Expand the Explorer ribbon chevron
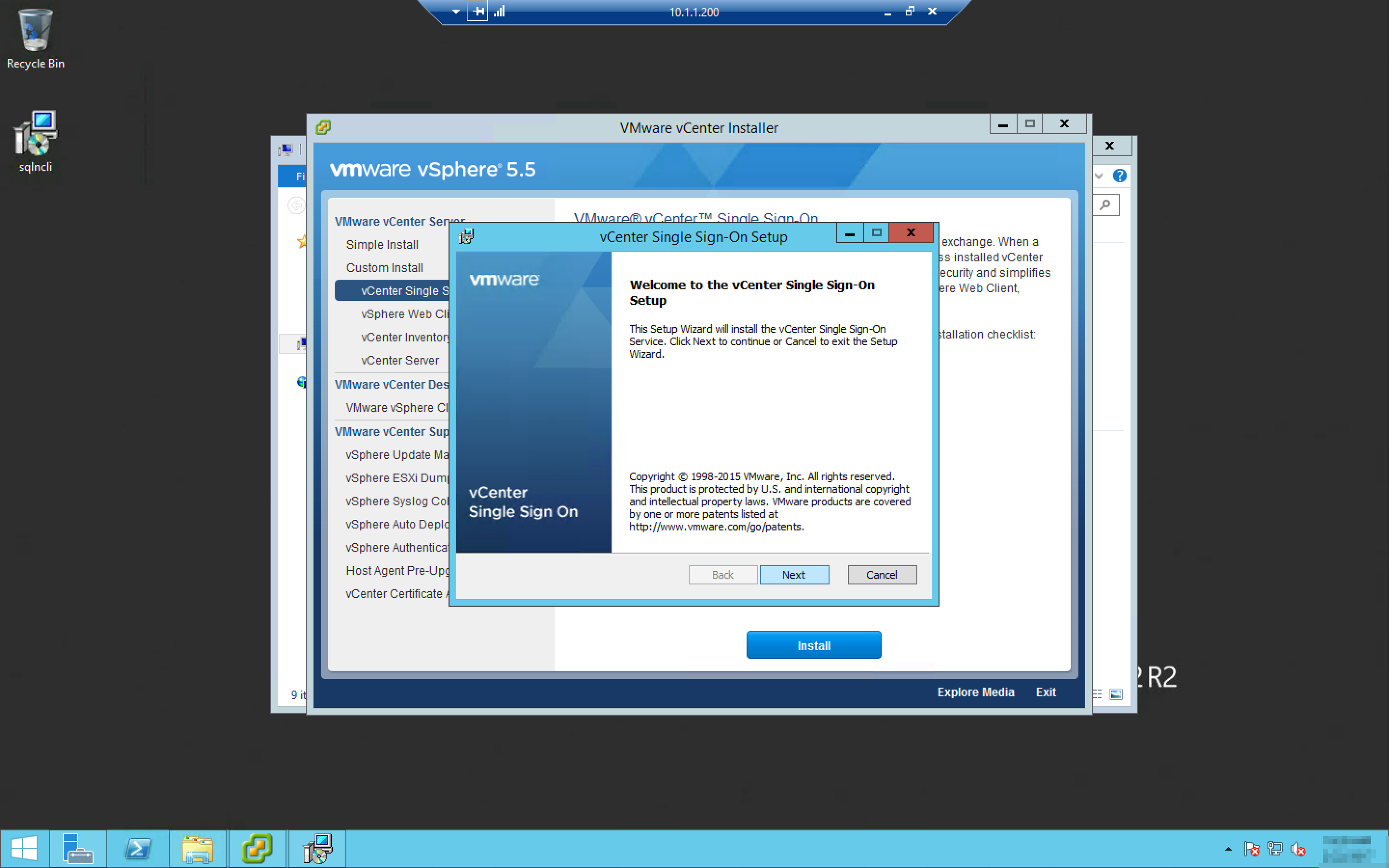This screenshot has height=868, width=1389. 1099,176
